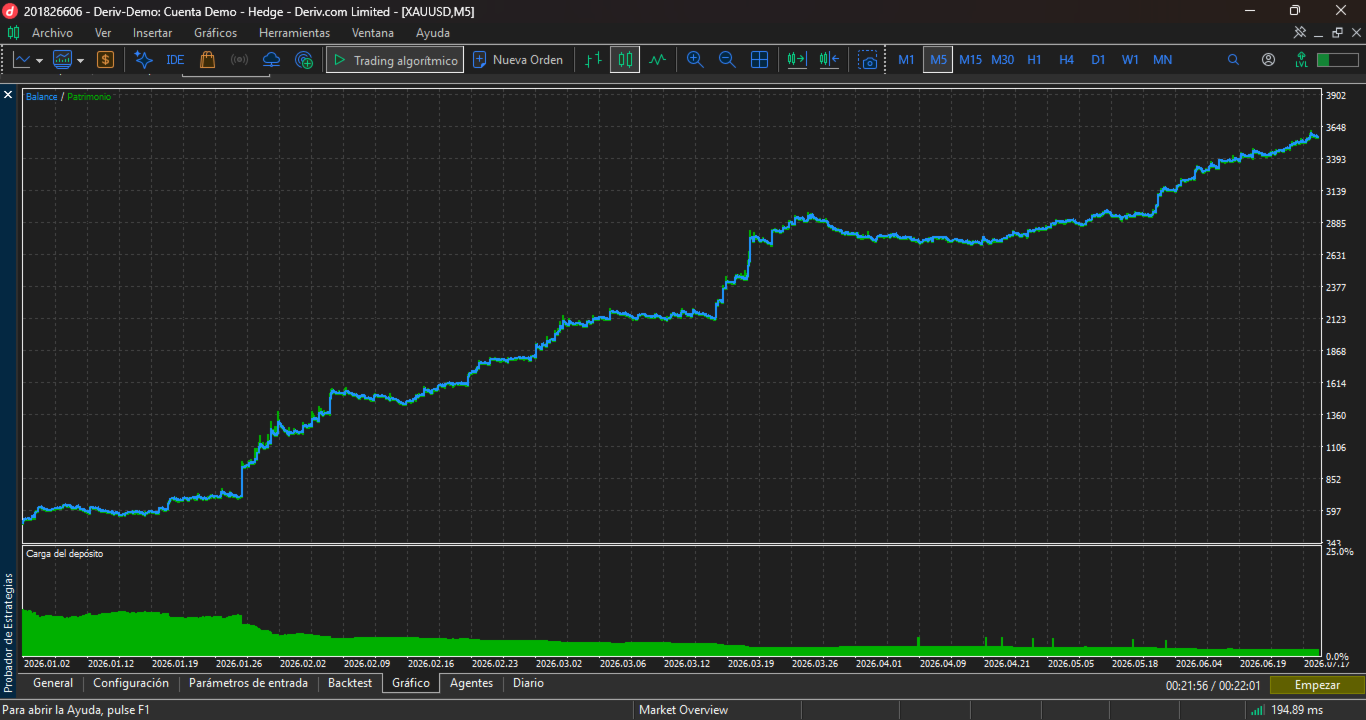
Task: Click the search magnifier icon
Action: click(1233, 60)
